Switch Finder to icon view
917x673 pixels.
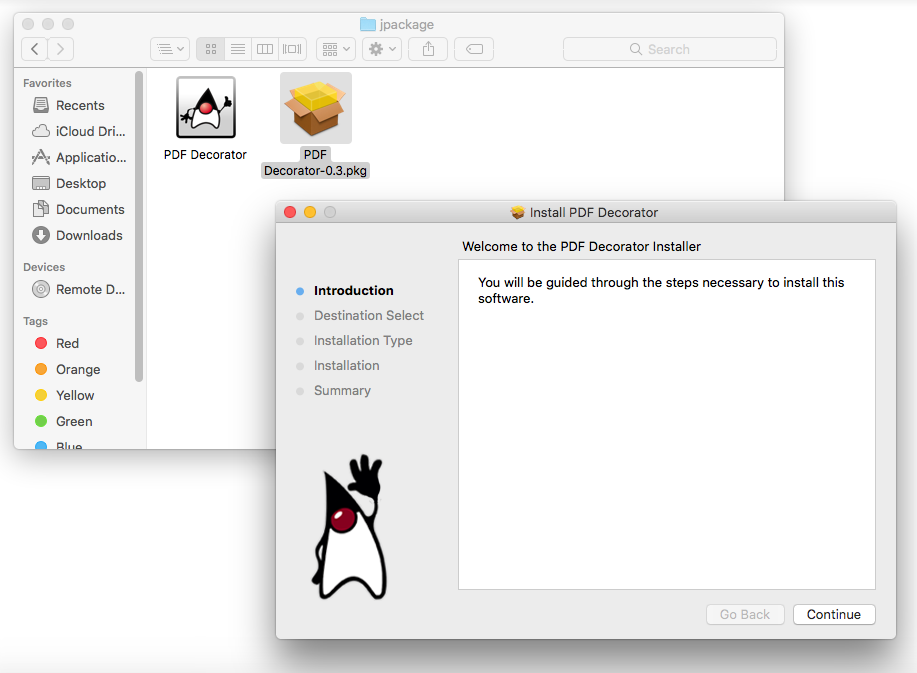coord(211,49)
